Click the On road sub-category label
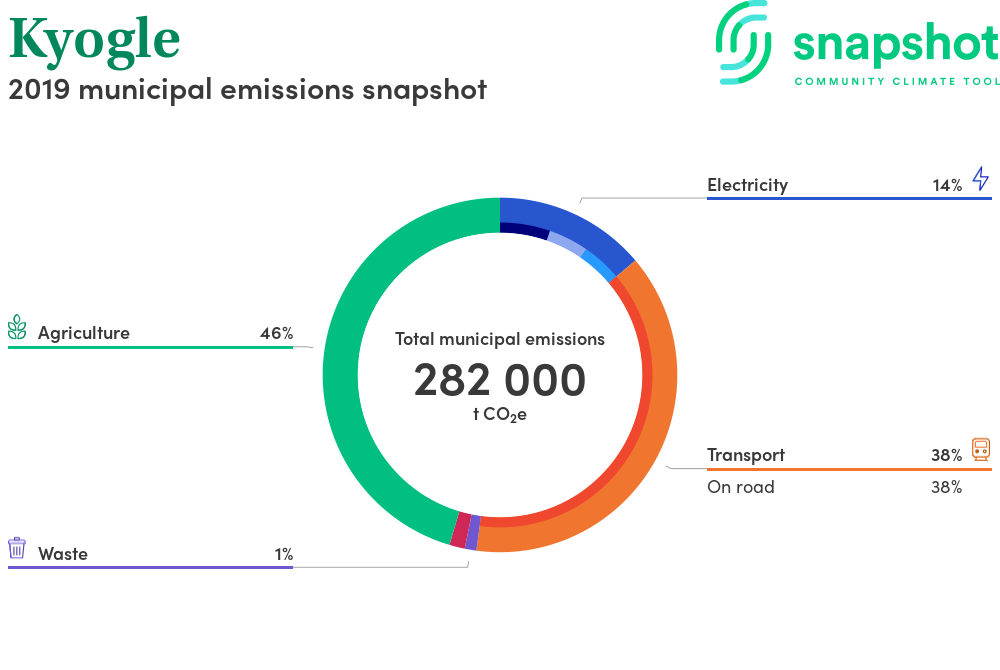This screenshot has width=1000, height=670. pos(740,487)
